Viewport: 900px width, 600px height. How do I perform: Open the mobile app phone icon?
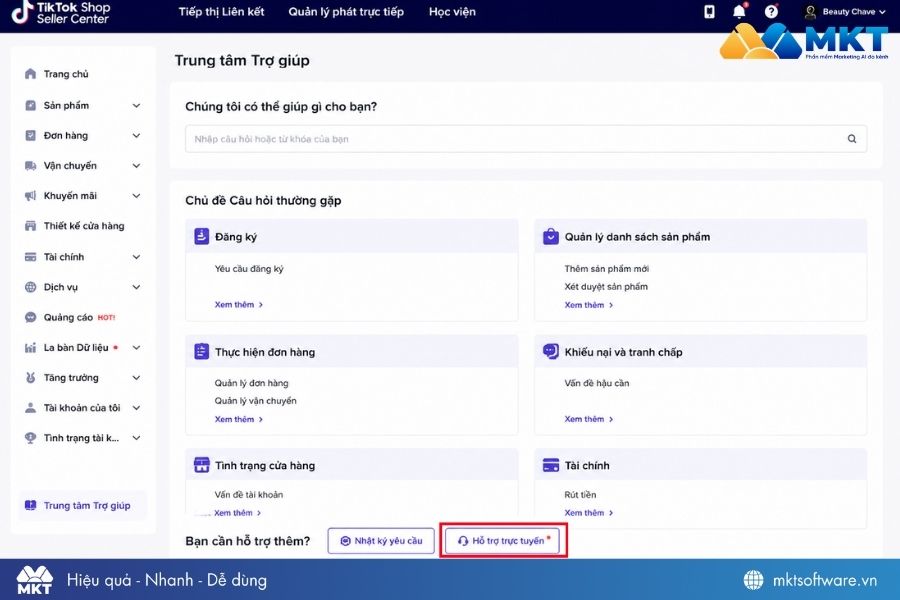coord(709,12)
